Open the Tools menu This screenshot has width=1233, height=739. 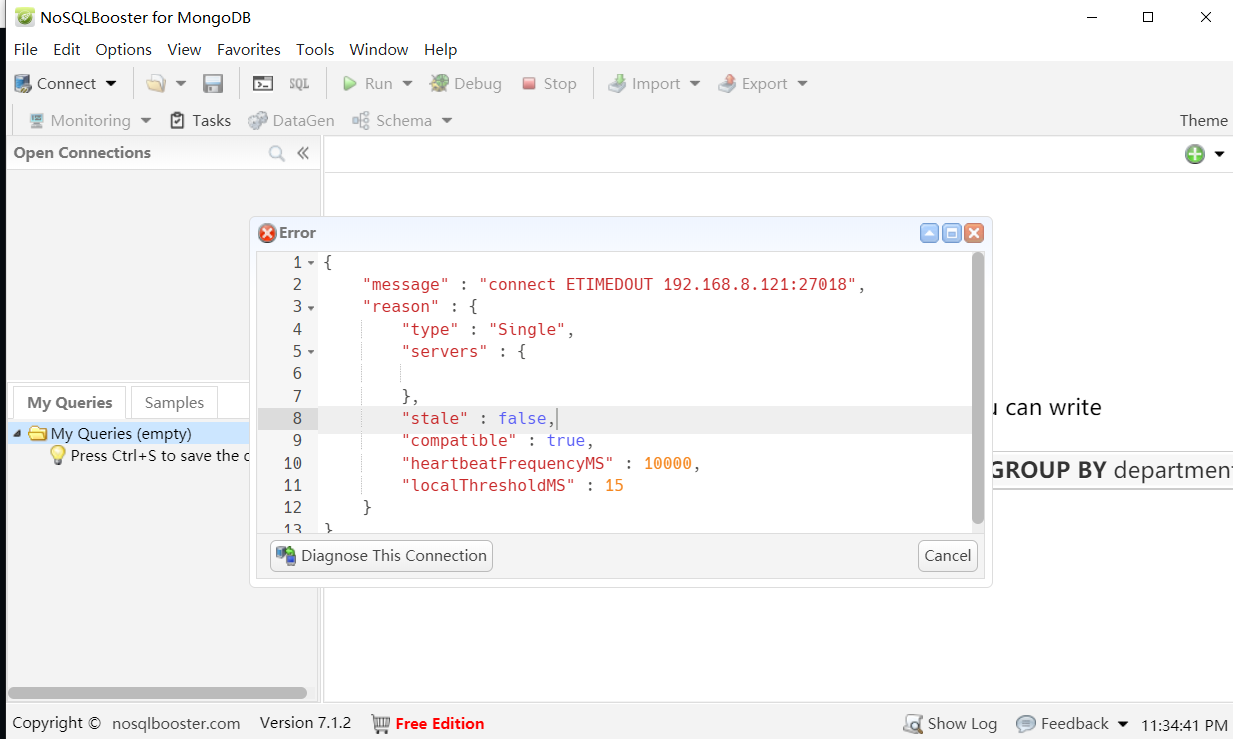[x=315, y=49]
